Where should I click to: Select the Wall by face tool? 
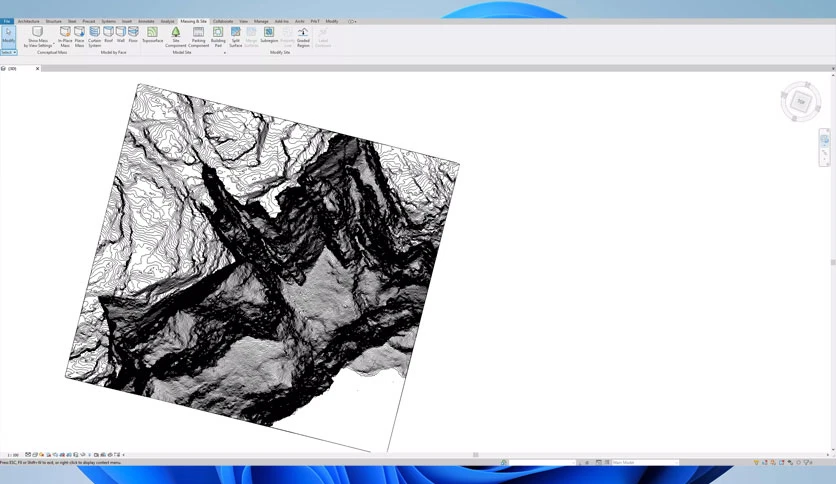coord(120,35)
